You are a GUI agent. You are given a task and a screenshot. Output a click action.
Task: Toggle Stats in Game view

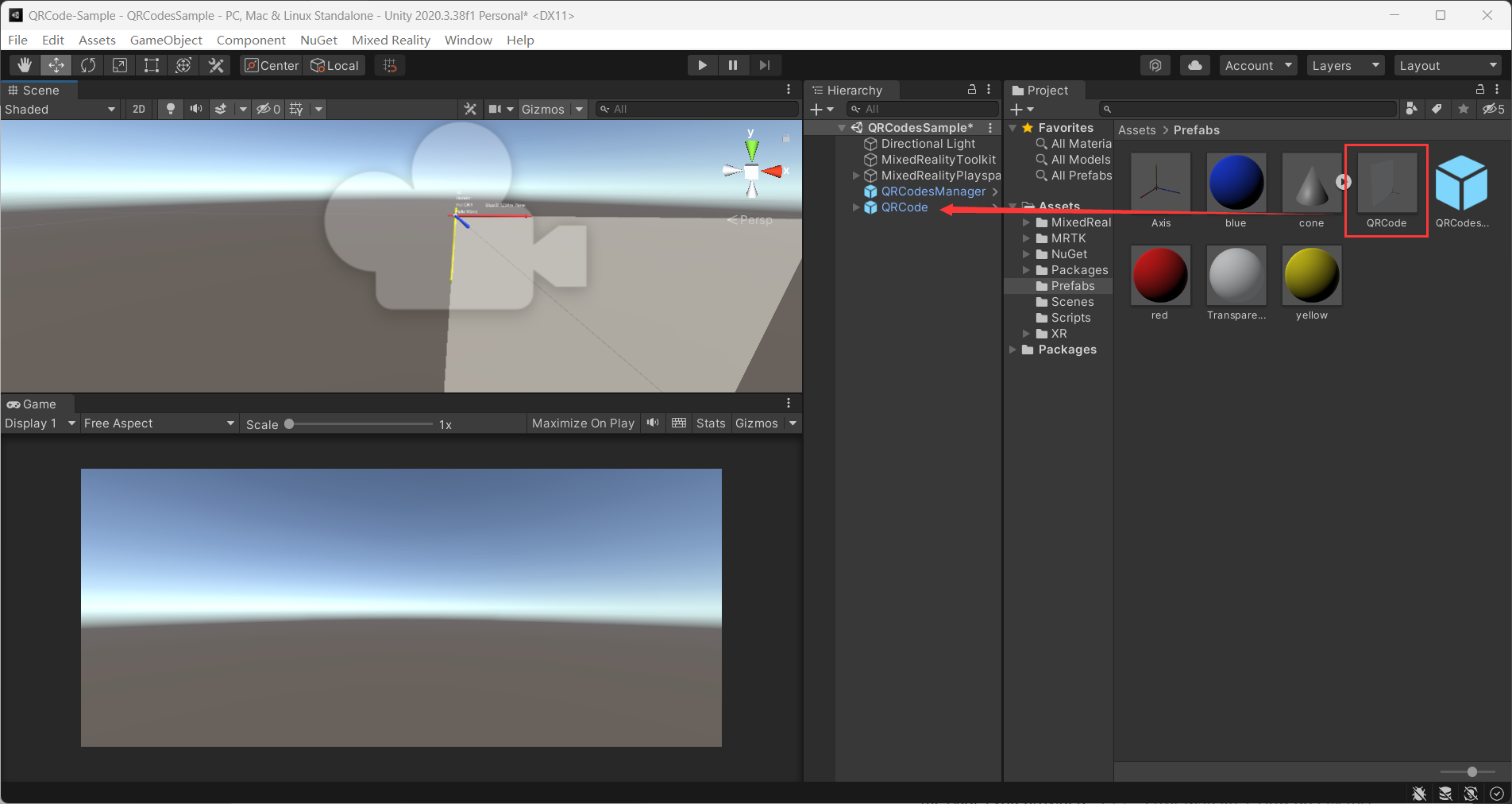711,423
